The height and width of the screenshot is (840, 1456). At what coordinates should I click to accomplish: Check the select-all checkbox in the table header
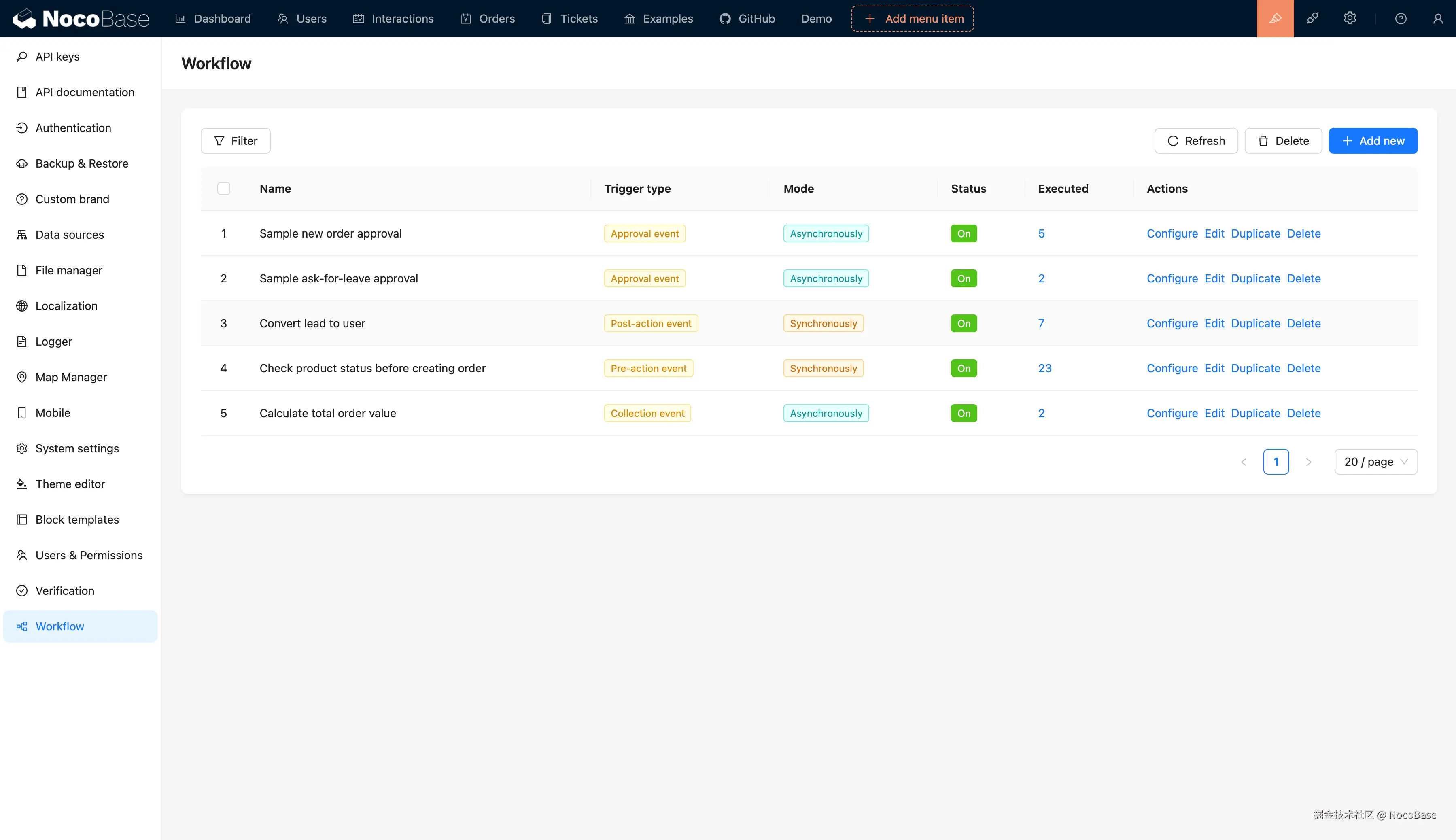coord(224,188)
